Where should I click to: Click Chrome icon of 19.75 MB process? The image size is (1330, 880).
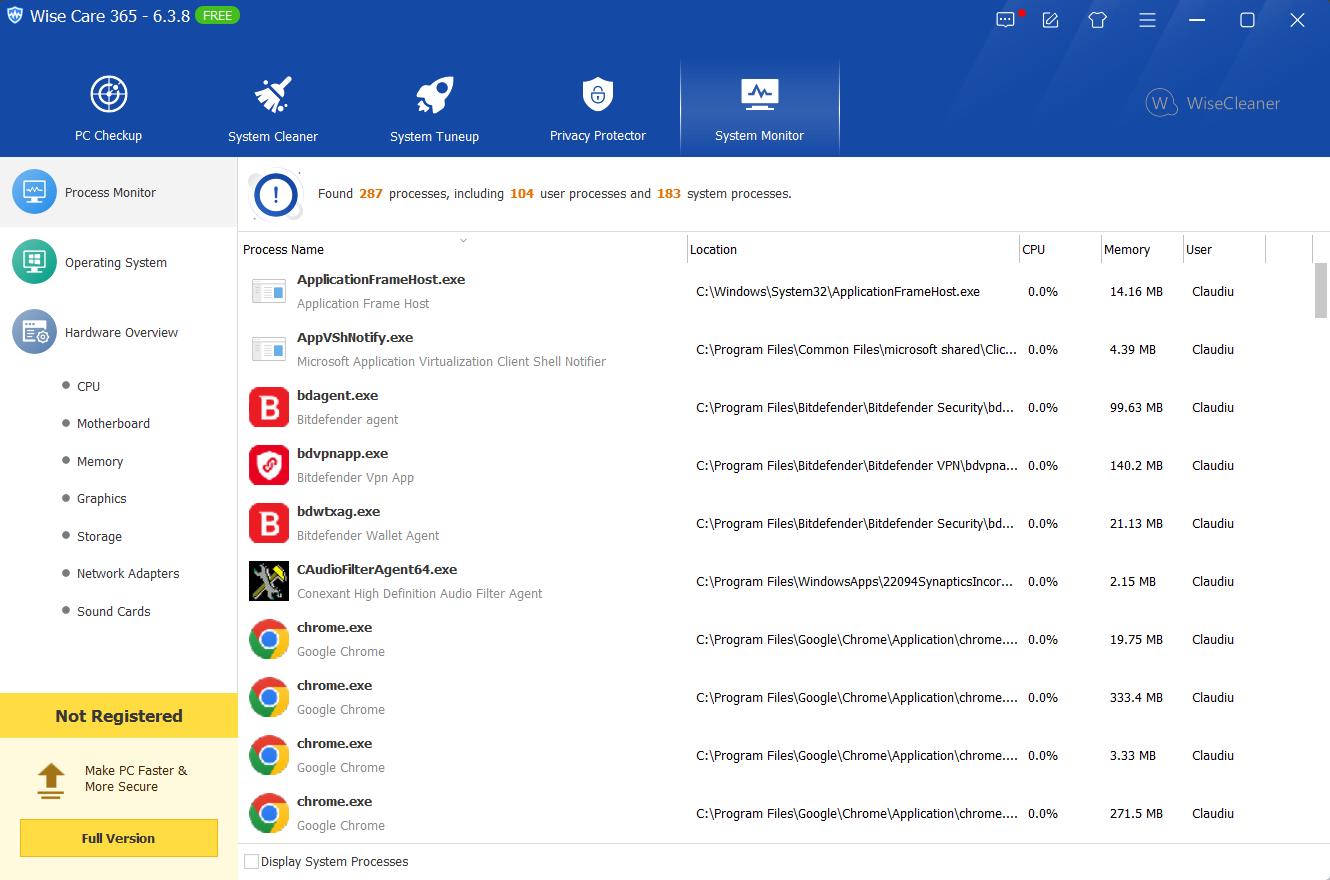click(x=269, y=639)
